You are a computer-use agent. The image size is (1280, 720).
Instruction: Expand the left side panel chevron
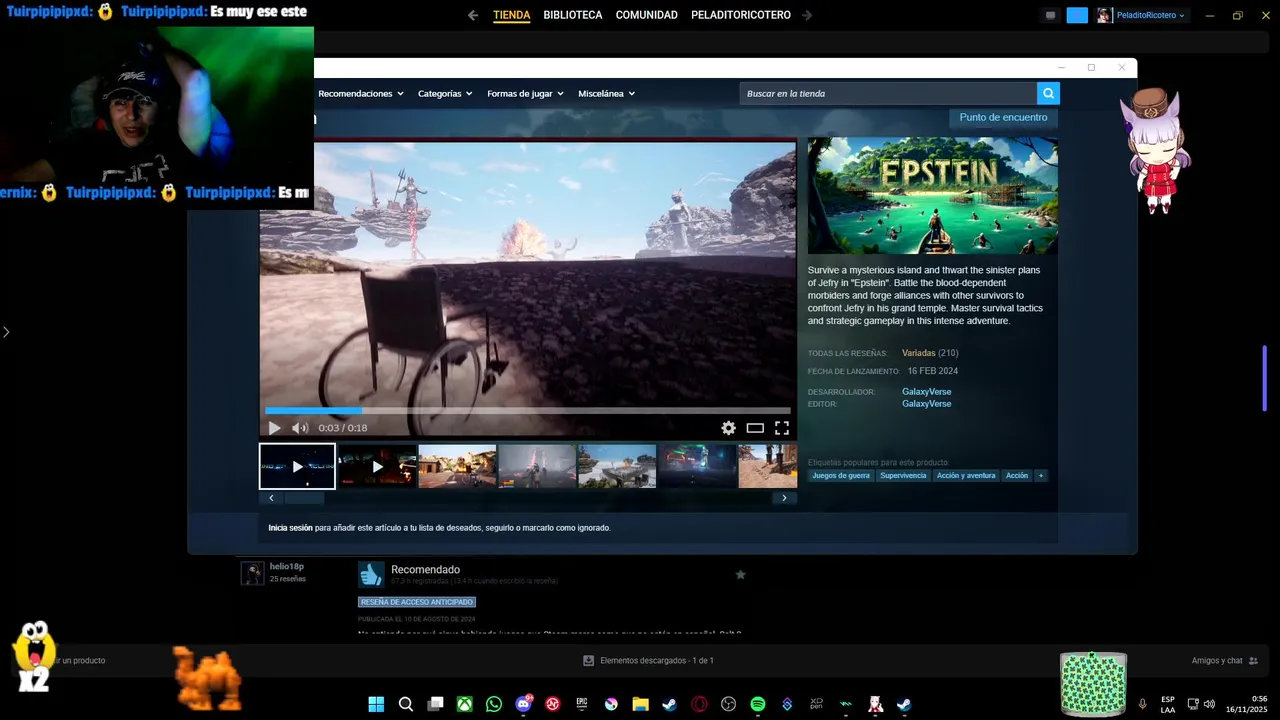click(x=6, y=332)
